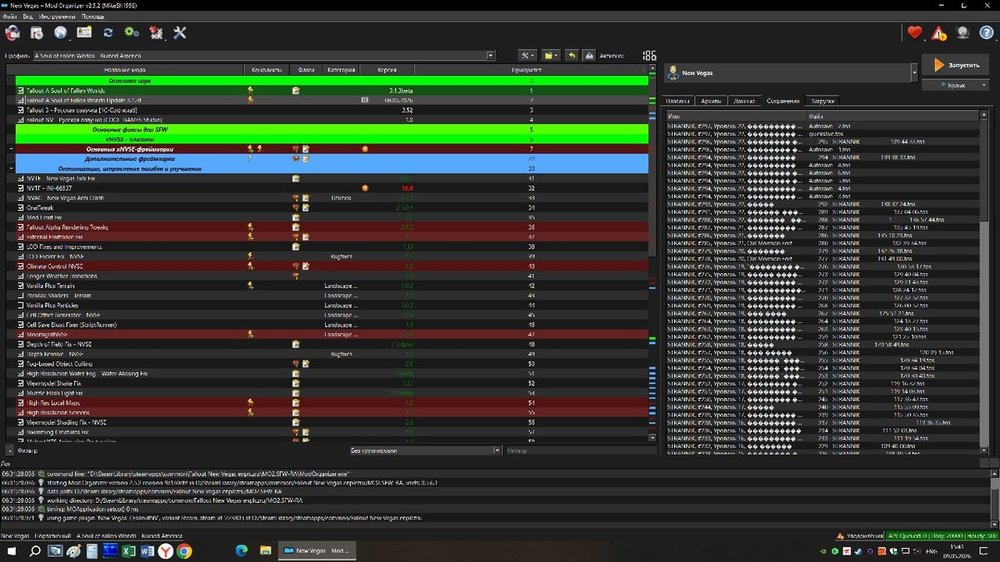Toggle checkbox for Cell Save Bloat Fixer

20,325
